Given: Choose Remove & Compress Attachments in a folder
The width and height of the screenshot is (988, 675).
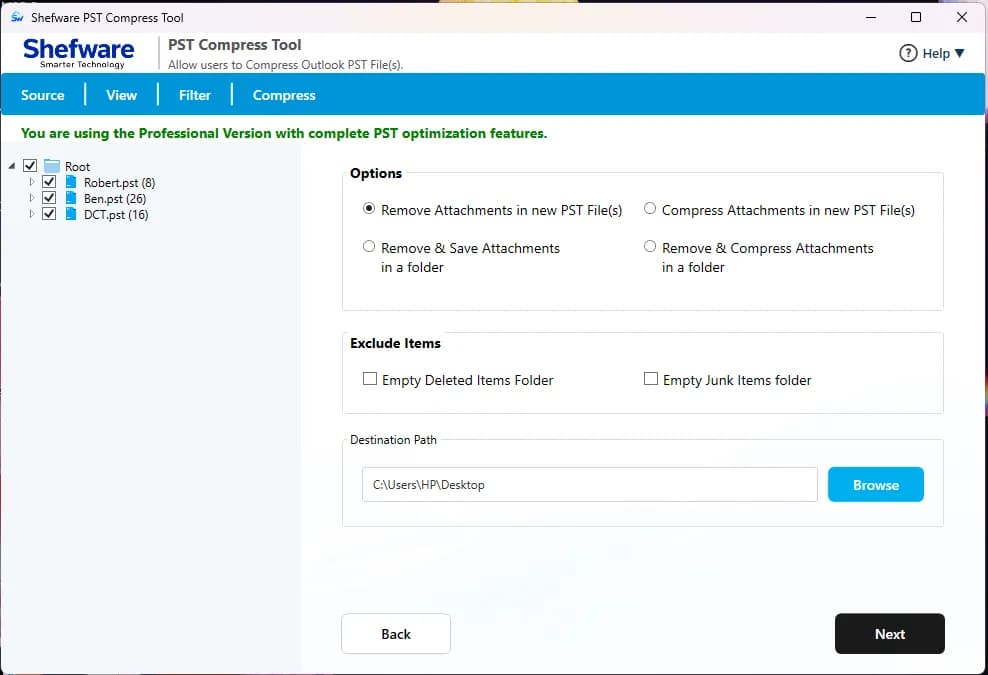Looking at the screenshot, I should tap(650, 246).
